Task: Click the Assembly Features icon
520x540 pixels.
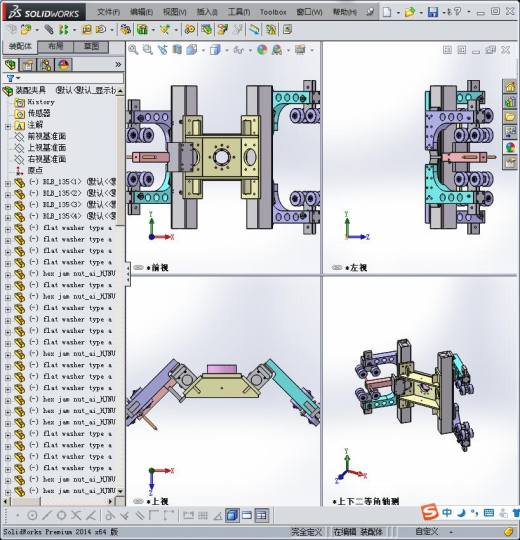Action: (x=142, y=30)
